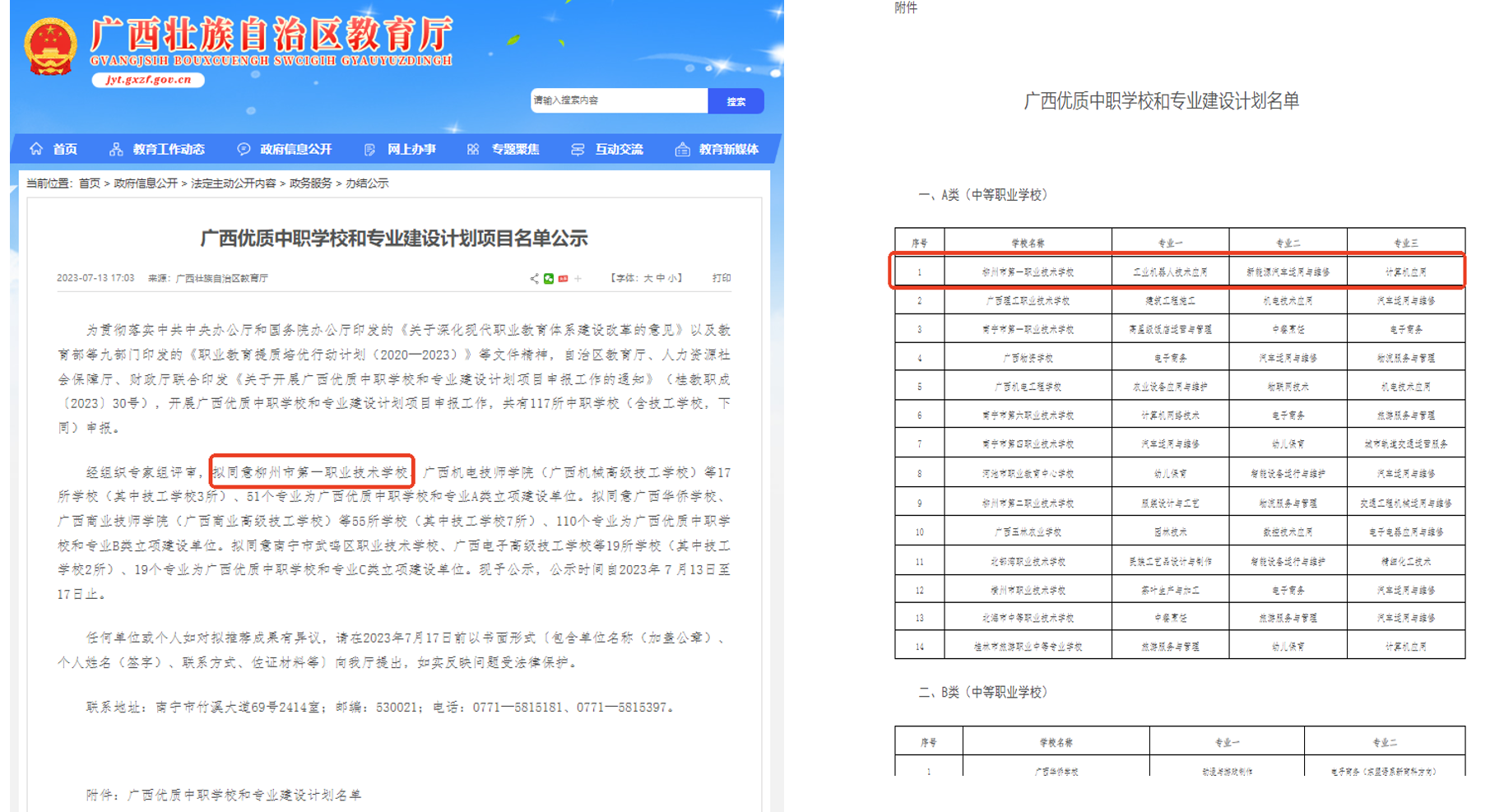Click cell 民族工艺品设计与制作
1490x812 pixels.
[x=1170, y=562]
